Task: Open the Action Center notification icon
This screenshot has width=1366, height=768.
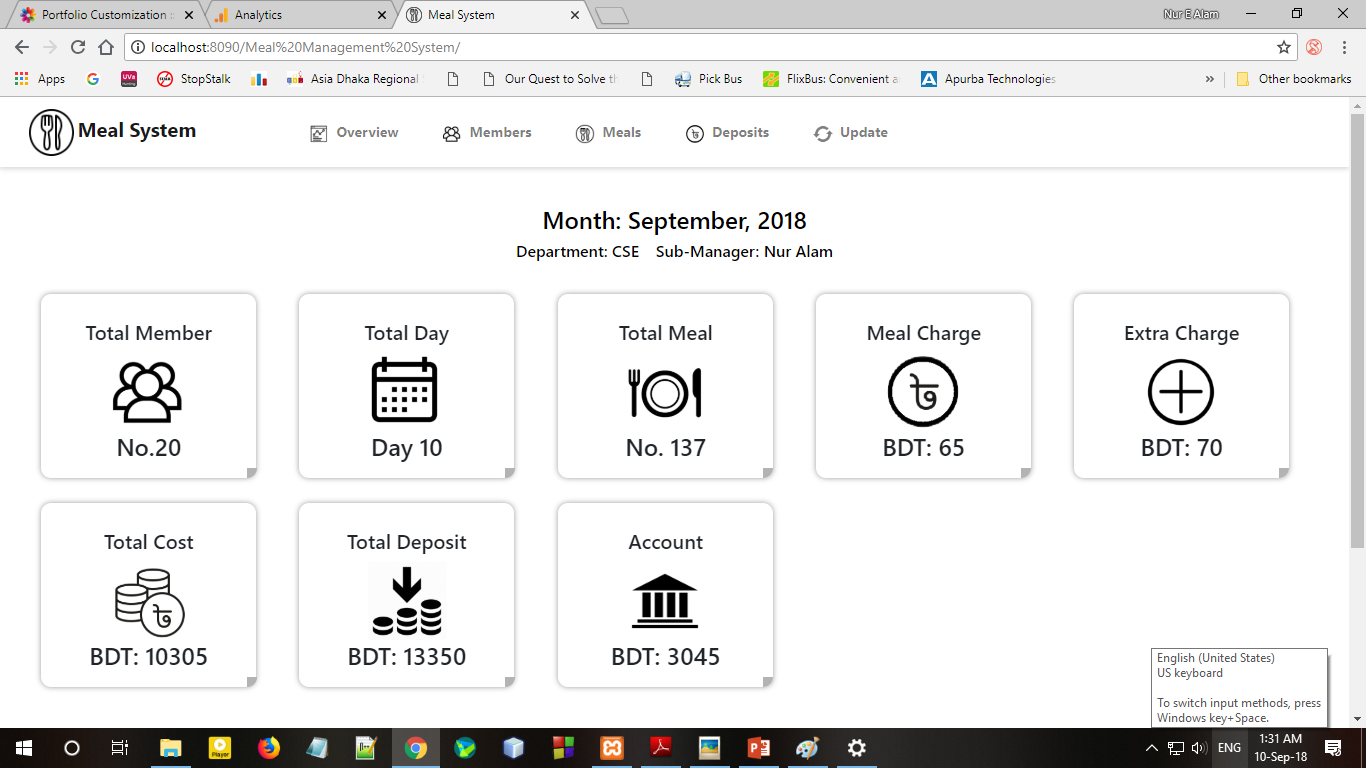Action: (x=1333, y=748)
